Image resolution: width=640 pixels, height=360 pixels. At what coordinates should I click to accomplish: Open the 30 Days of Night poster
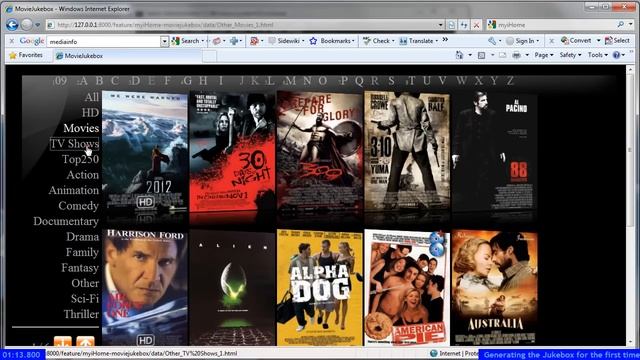pos(232,152)
